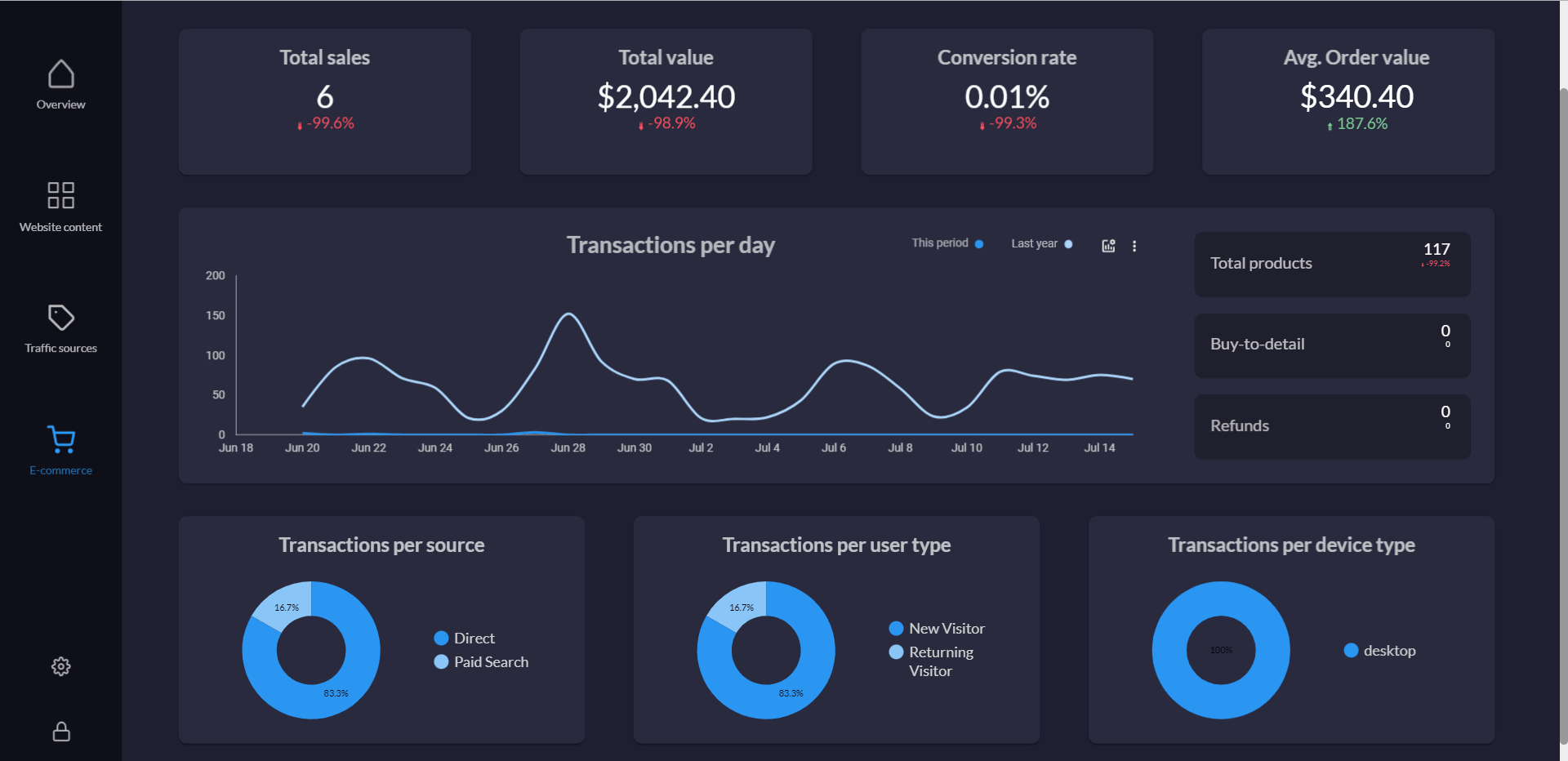Click the Jun 28 axis label

(568, 447)
